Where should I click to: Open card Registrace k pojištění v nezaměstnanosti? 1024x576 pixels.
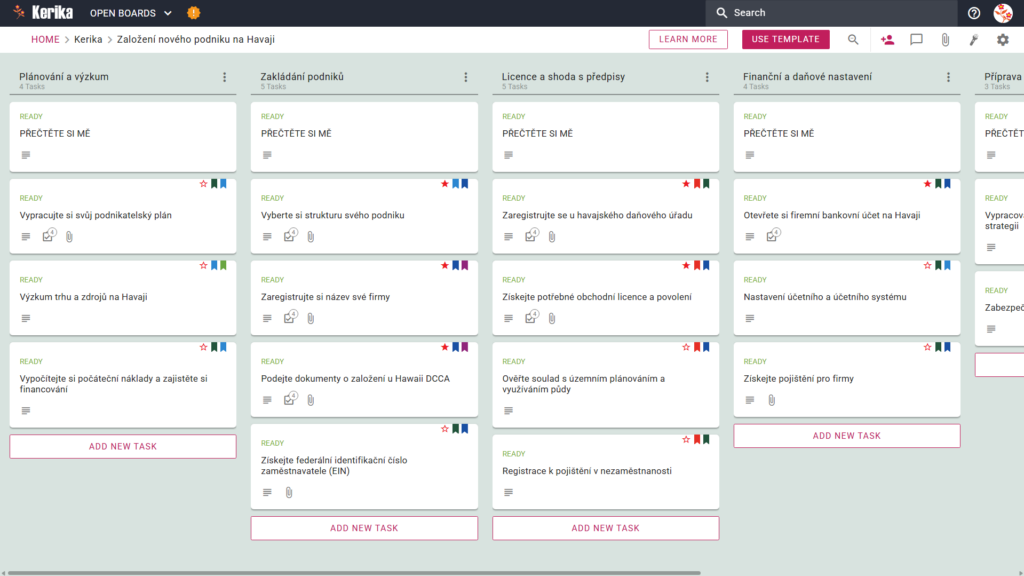[605, 472]
